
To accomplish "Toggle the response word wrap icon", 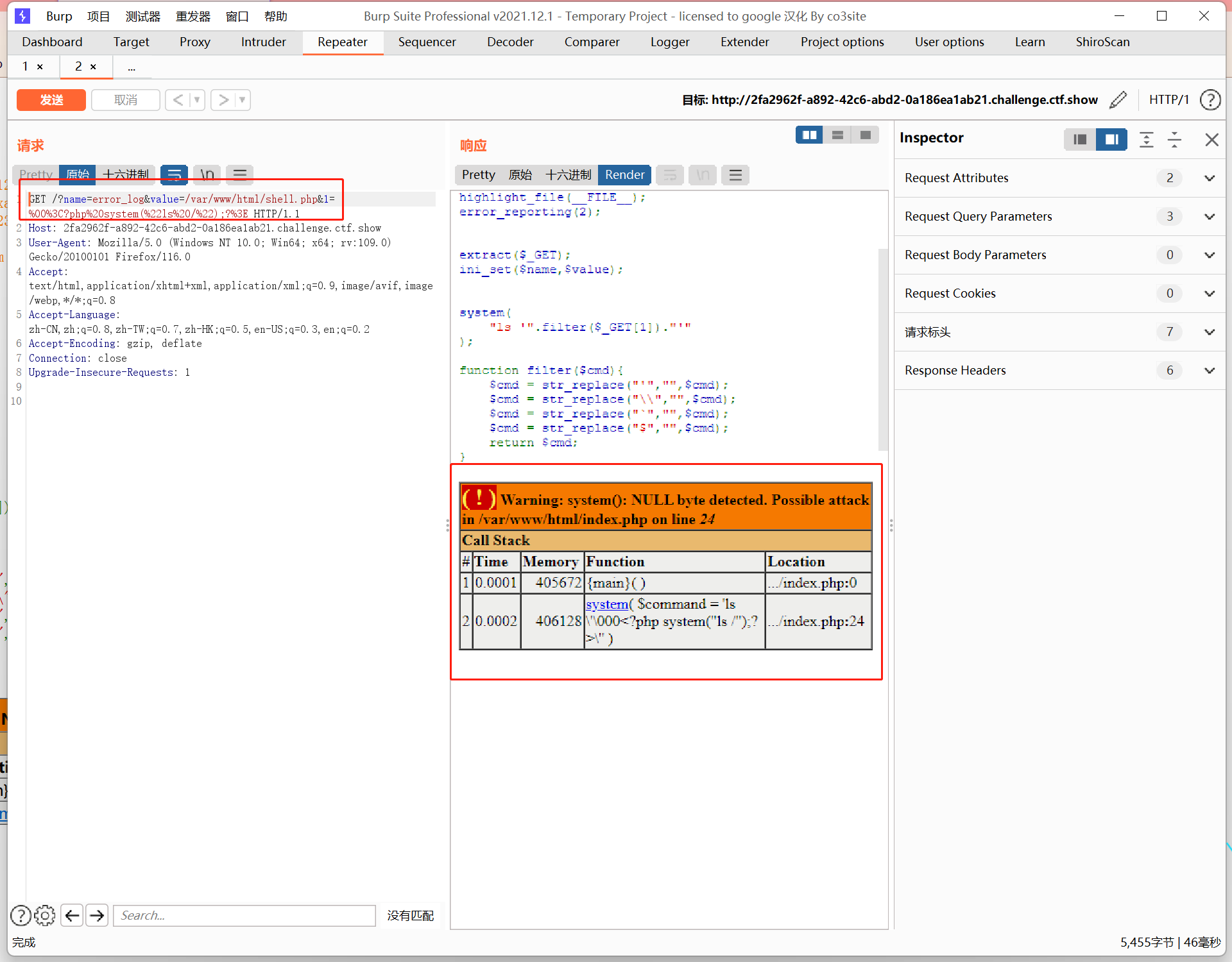I will pyautogui.click(x=670, y=174).
